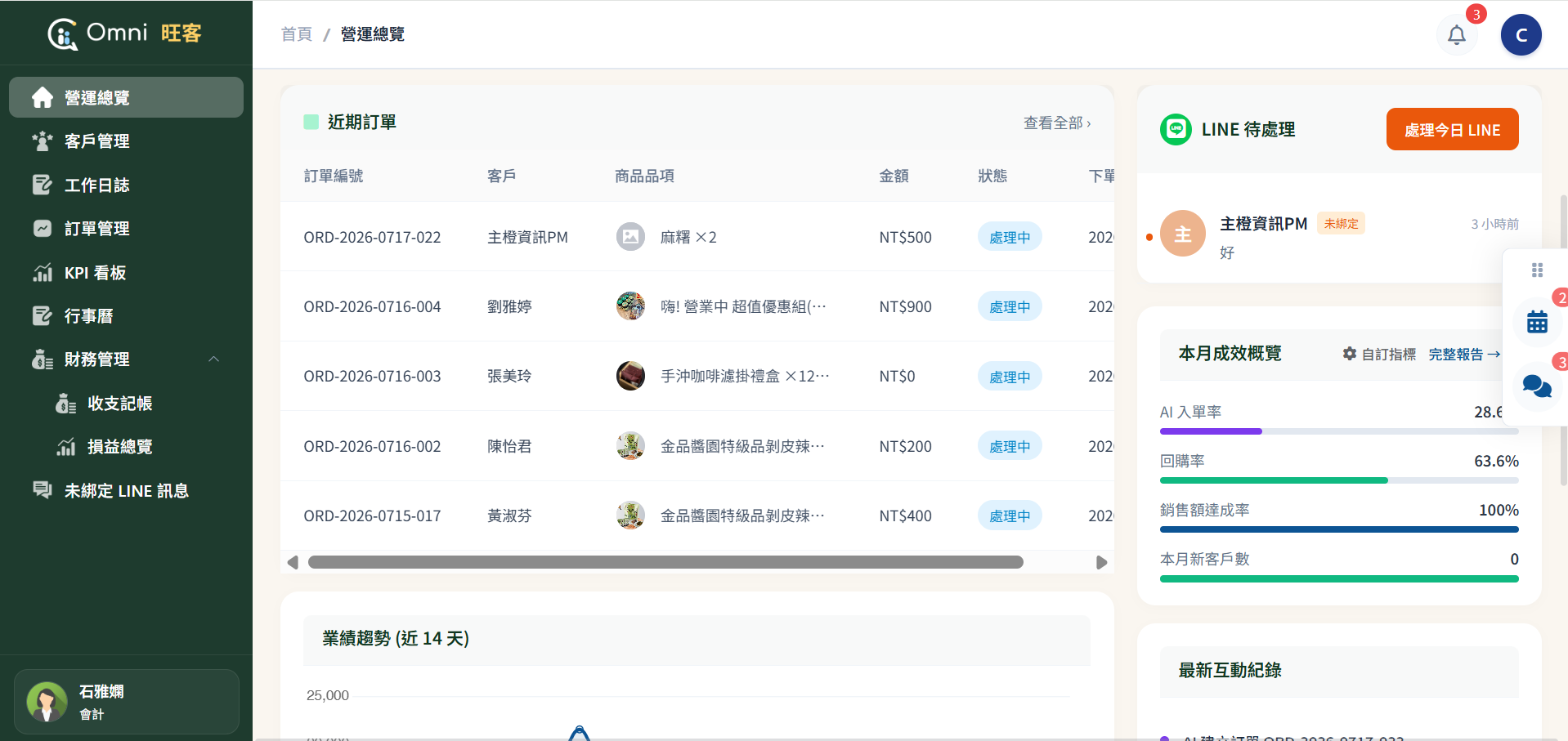
Task: Click customer name 陳怡君
Action: click(509, 446)
